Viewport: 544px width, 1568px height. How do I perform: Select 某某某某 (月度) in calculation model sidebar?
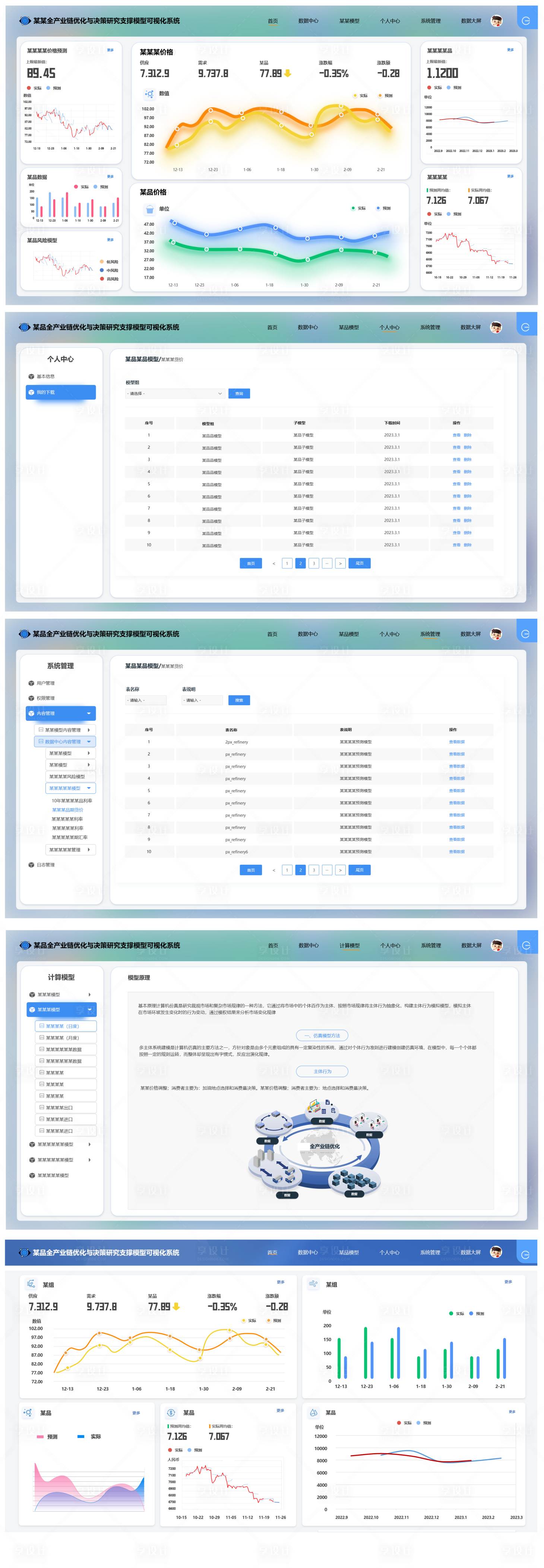tap(66, 1038)
